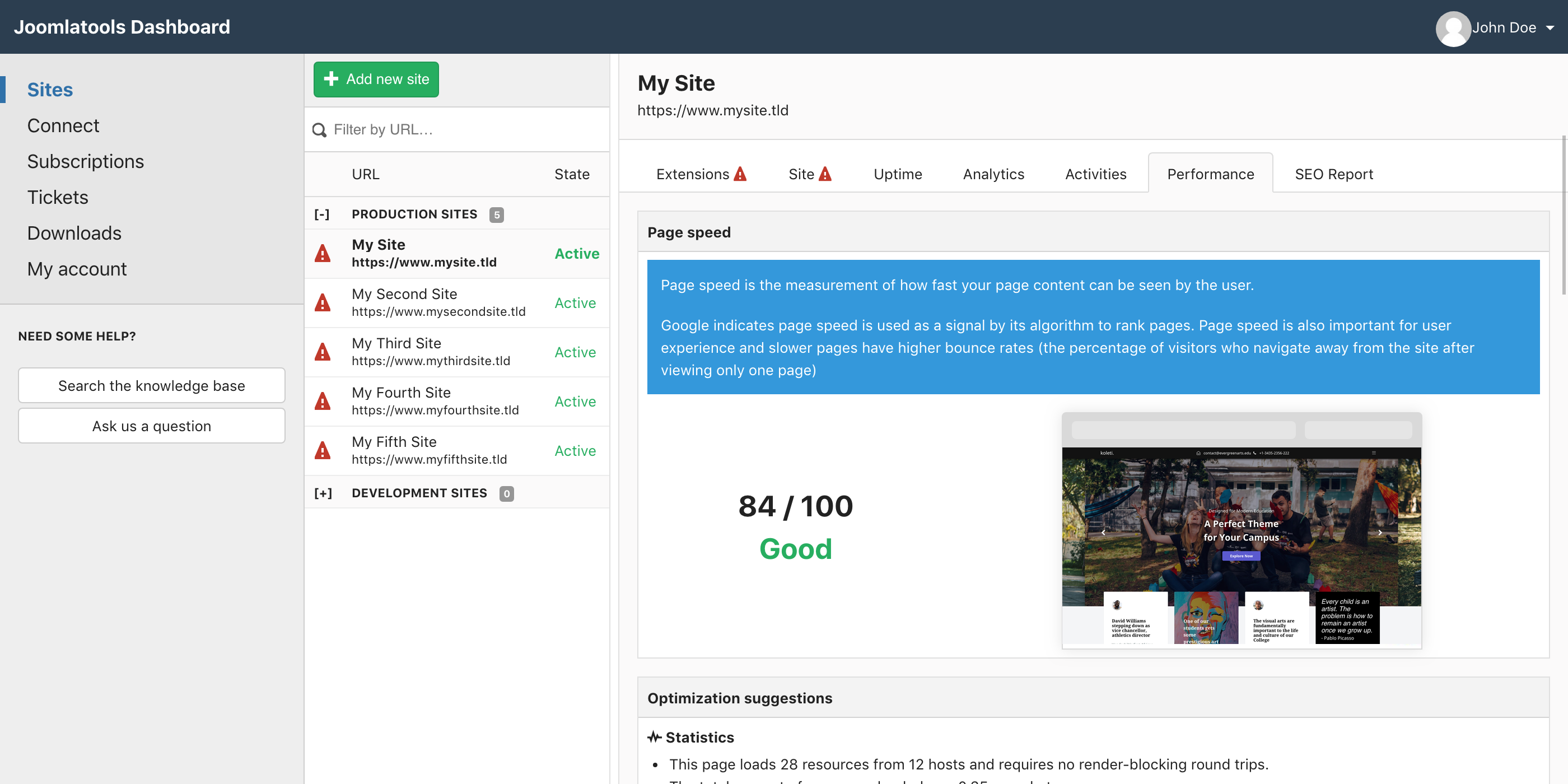The width and height of the screenshot is (1568, 784).
Task: Open Subscriptions in the sidebar
Action: pos(85,161)
